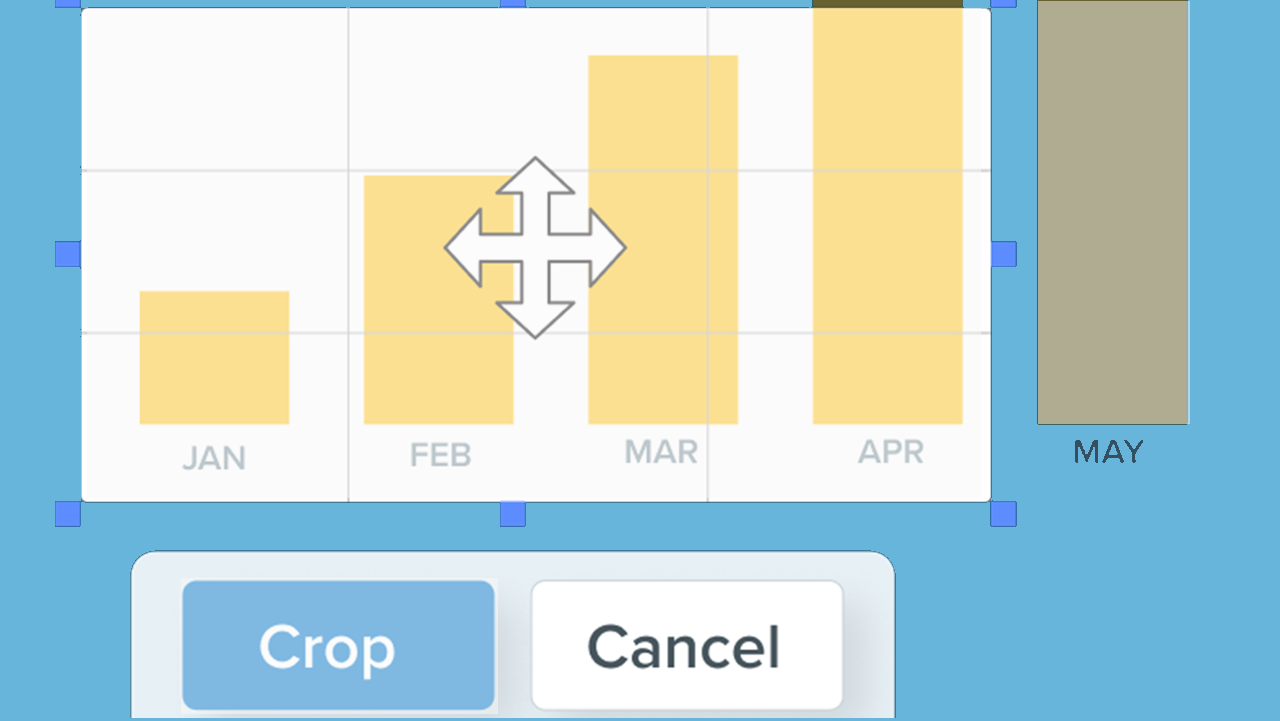The image size is (1280, 721).
Task: Click the FEB column label
Action: (x=439, y=453)
